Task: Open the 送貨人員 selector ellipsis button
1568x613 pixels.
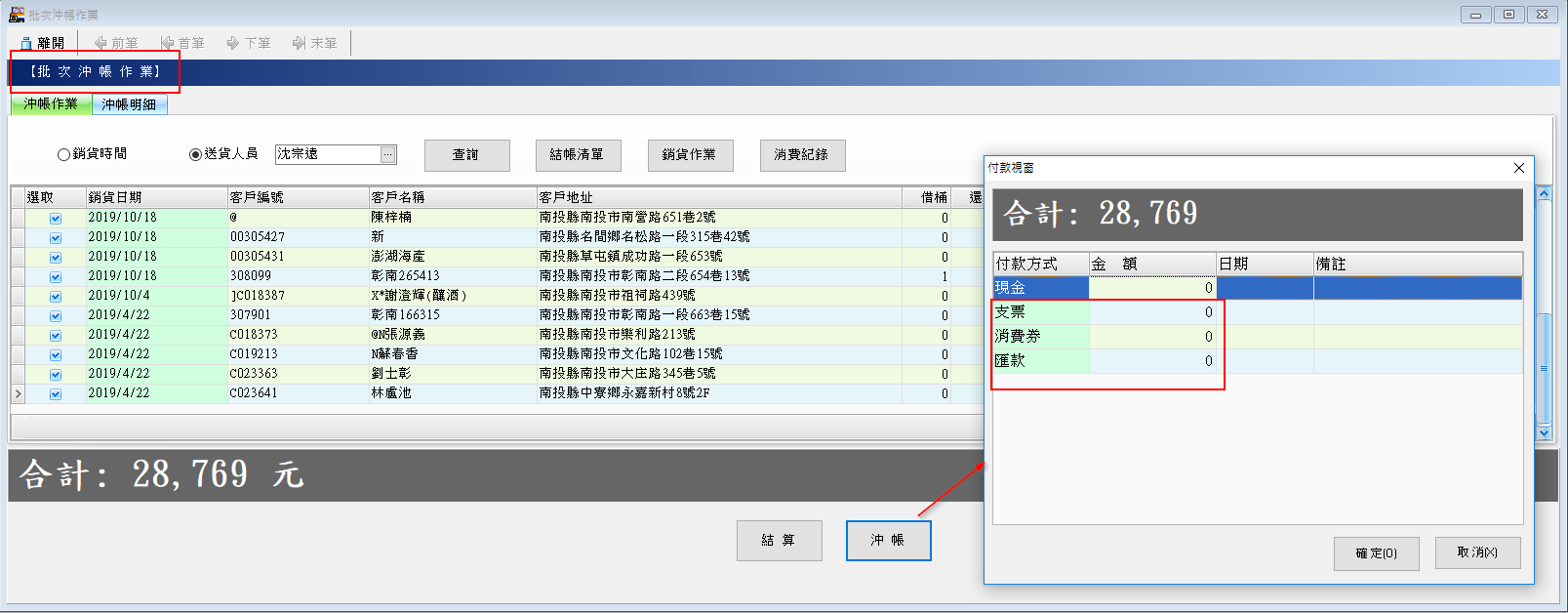Action: pos(388,154)
